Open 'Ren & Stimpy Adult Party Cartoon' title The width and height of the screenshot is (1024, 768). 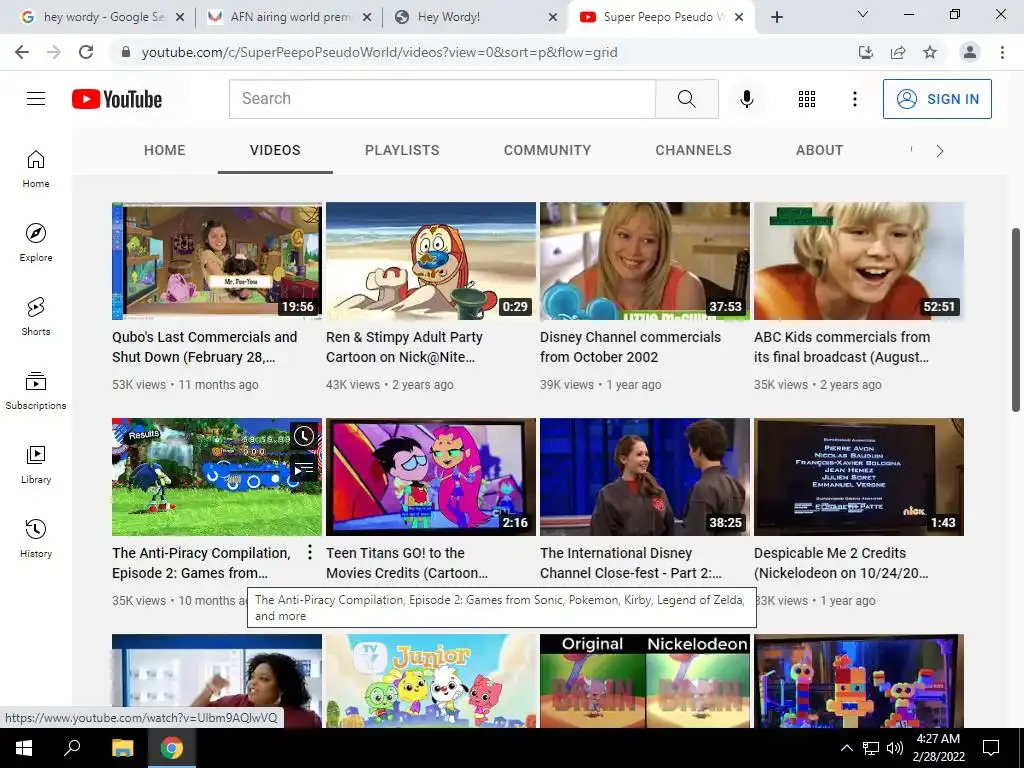pos(404,347)
